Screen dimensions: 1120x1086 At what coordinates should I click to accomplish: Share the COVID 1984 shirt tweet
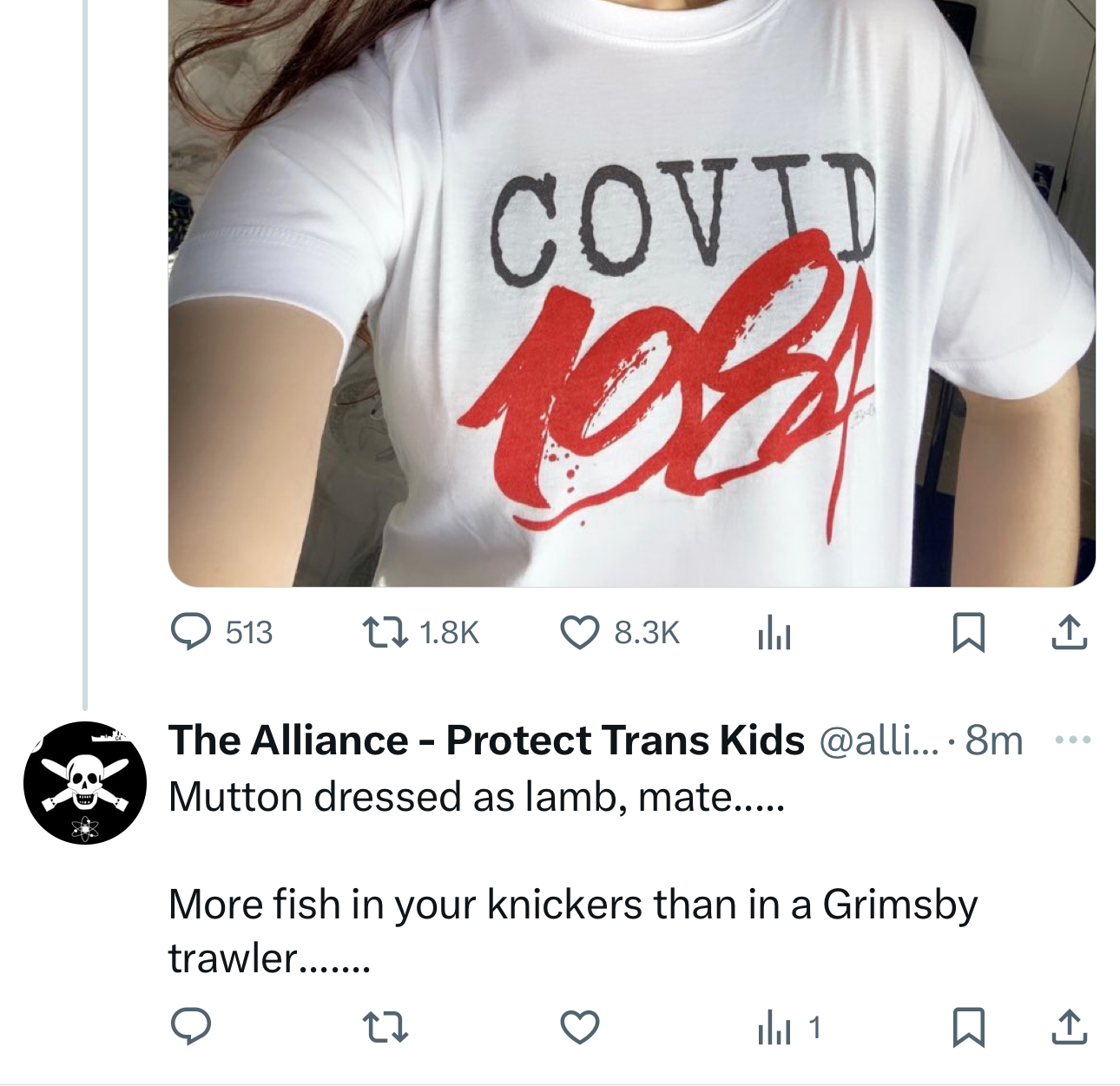pyautogui.click(x=1069, y=632)
